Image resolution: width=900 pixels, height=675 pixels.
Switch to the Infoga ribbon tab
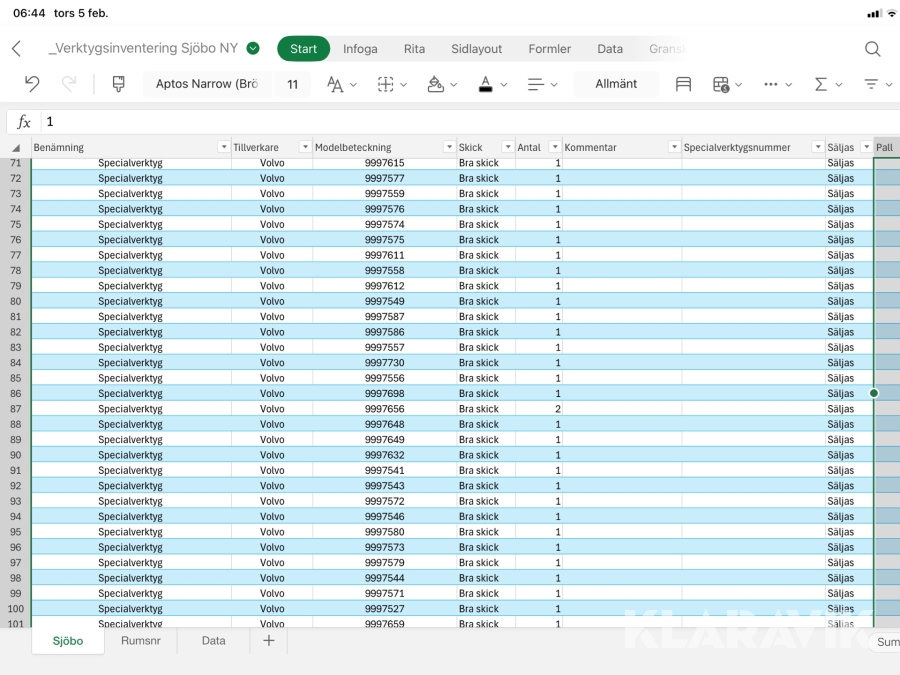tap(360, 49)
